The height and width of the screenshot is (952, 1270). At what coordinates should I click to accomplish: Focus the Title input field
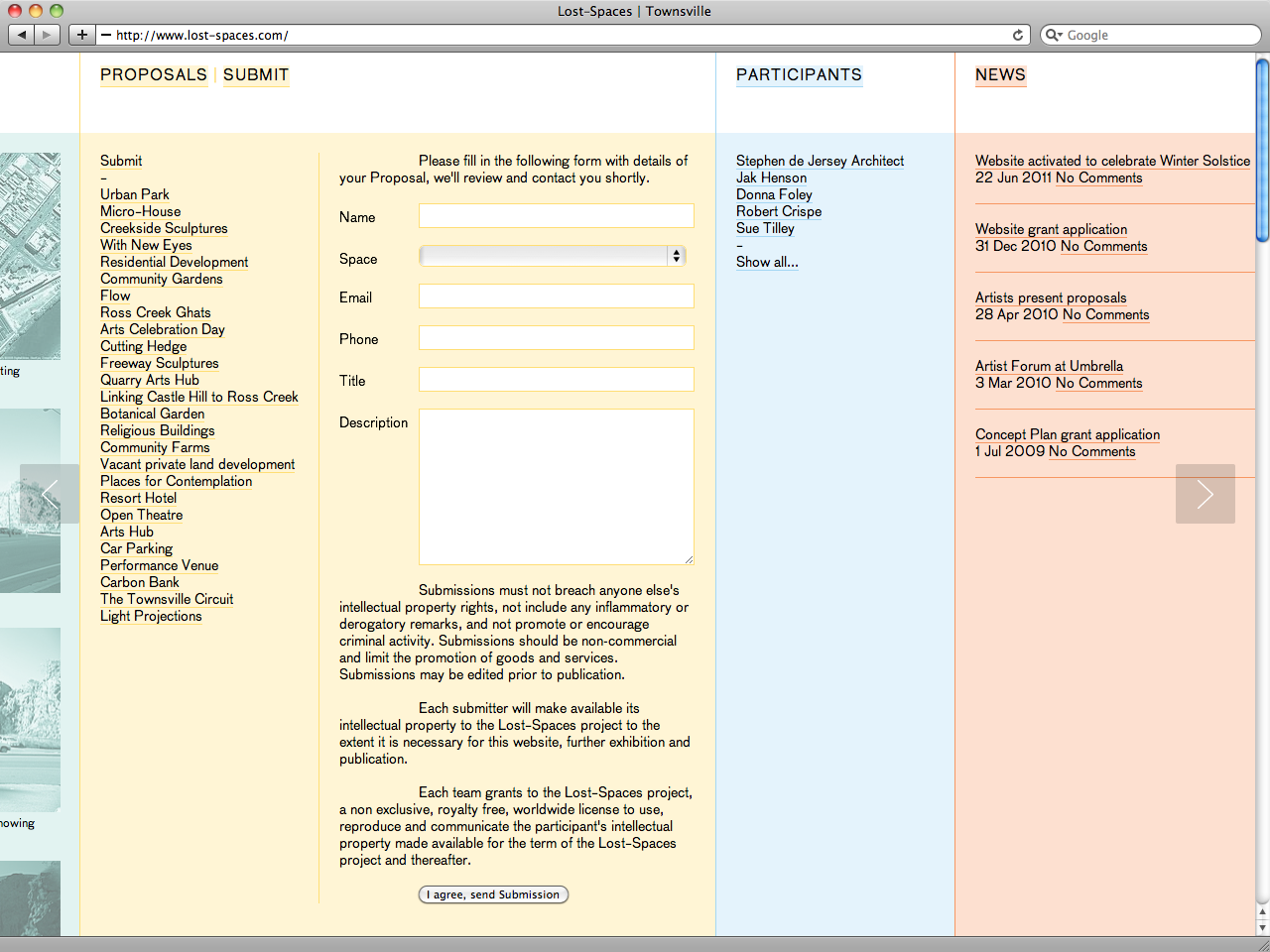pyautogui.click(x=557, y=380)
